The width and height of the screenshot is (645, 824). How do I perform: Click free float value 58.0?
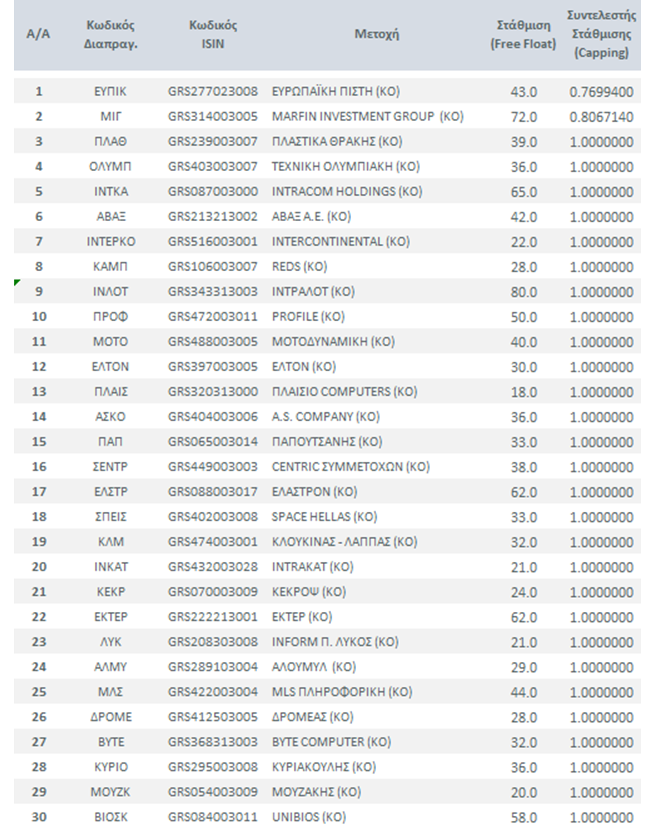(x=524, y=818)
